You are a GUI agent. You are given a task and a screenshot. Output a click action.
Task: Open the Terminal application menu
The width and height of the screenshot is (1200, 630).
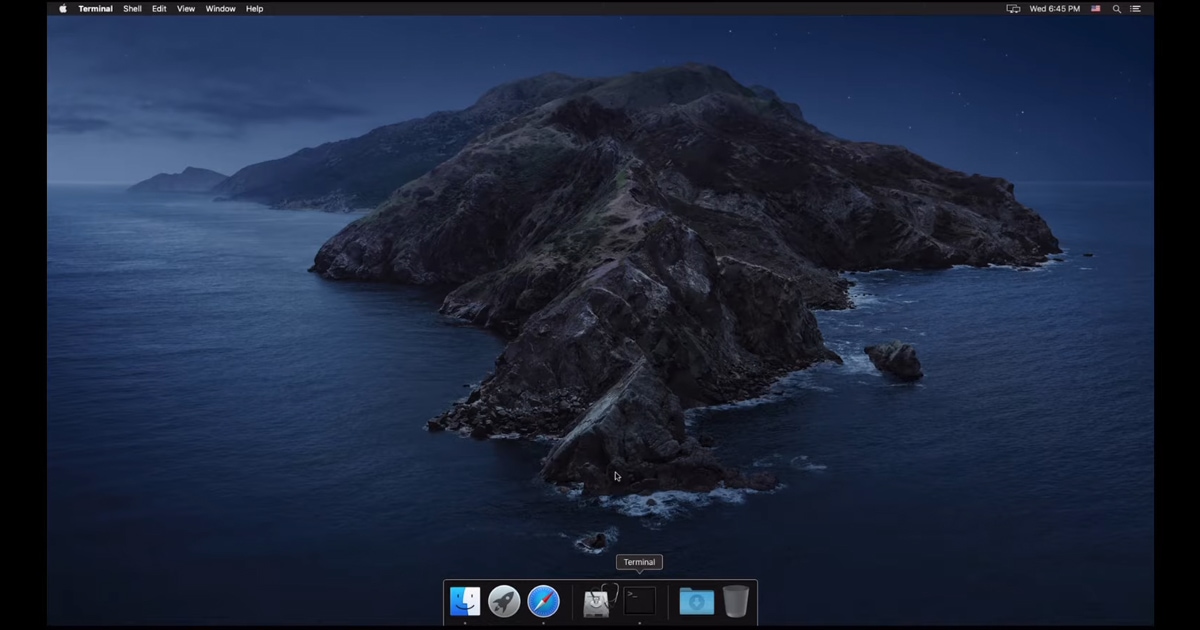(x=96, y=9)
